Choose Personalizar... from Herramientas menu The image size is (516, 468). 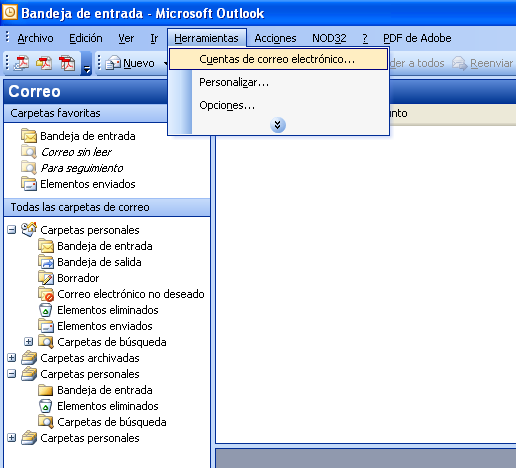coord(278,82)
